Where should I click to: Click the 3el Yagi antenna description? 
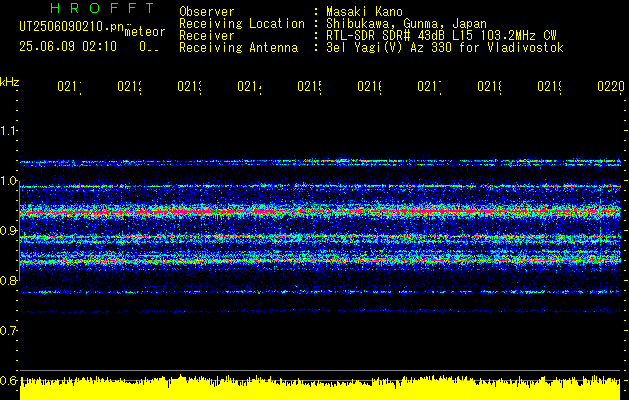tap(445, 48)
